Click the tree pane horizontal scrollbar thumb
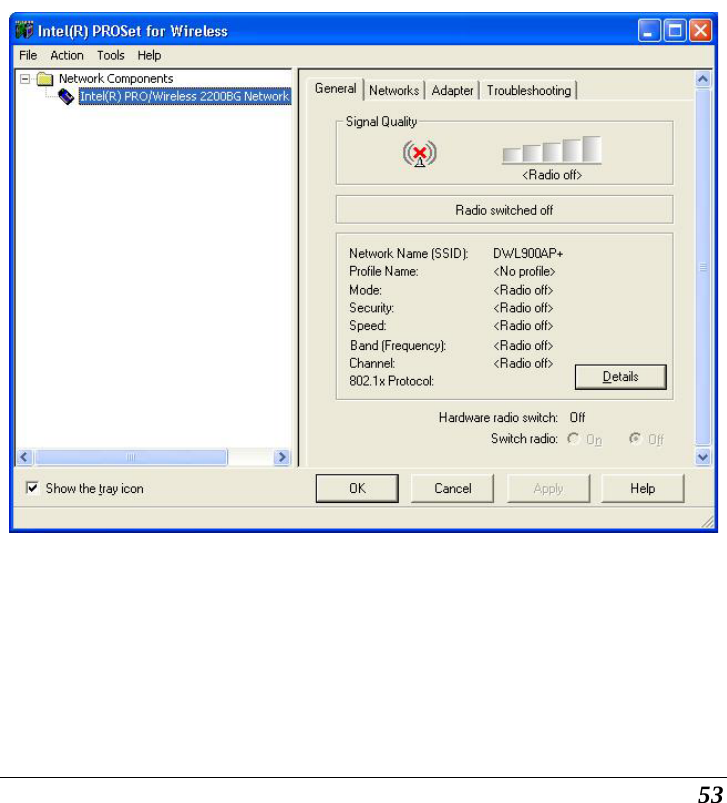The image size is (727, 803). (131, 457)
